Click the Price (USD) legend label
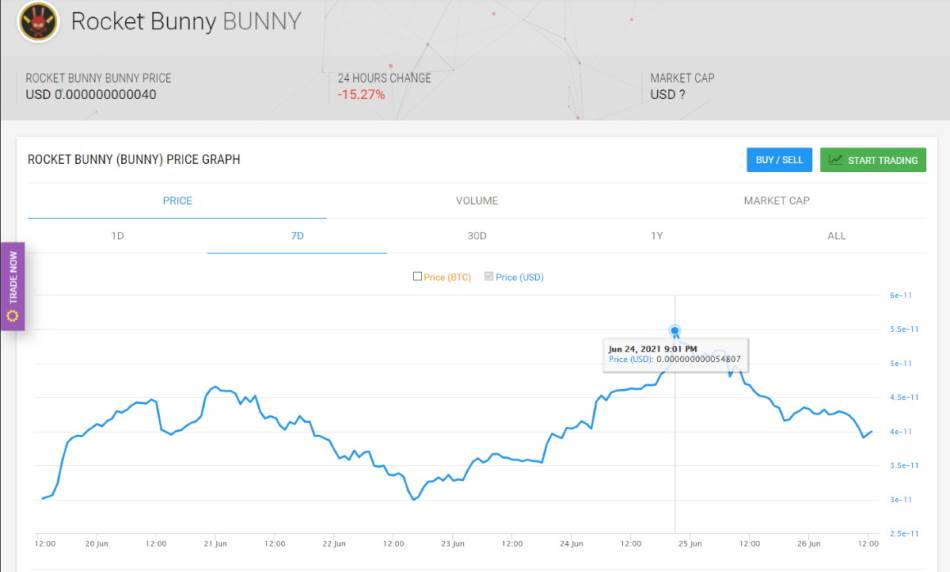Viewport: 950px width, 572px height. click(519, 277)
